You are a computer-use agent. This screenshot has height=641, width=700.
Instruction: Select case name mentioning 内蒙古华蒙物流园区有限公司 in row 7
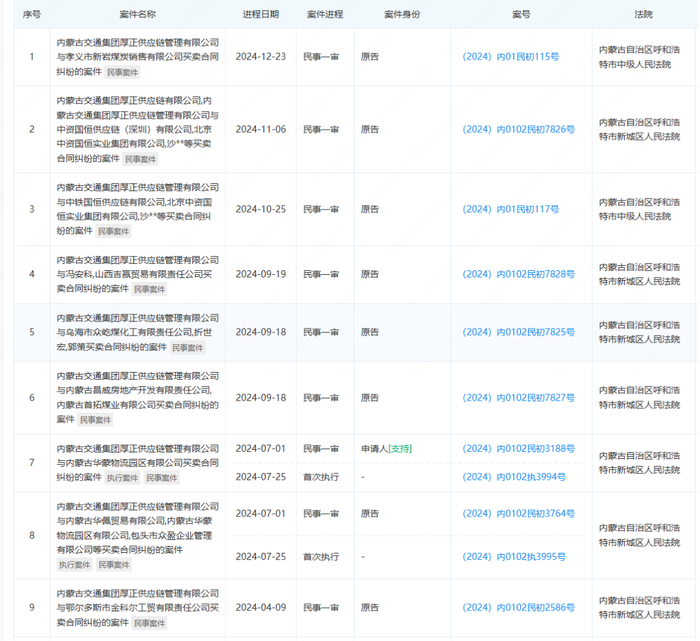coord(138,463)
